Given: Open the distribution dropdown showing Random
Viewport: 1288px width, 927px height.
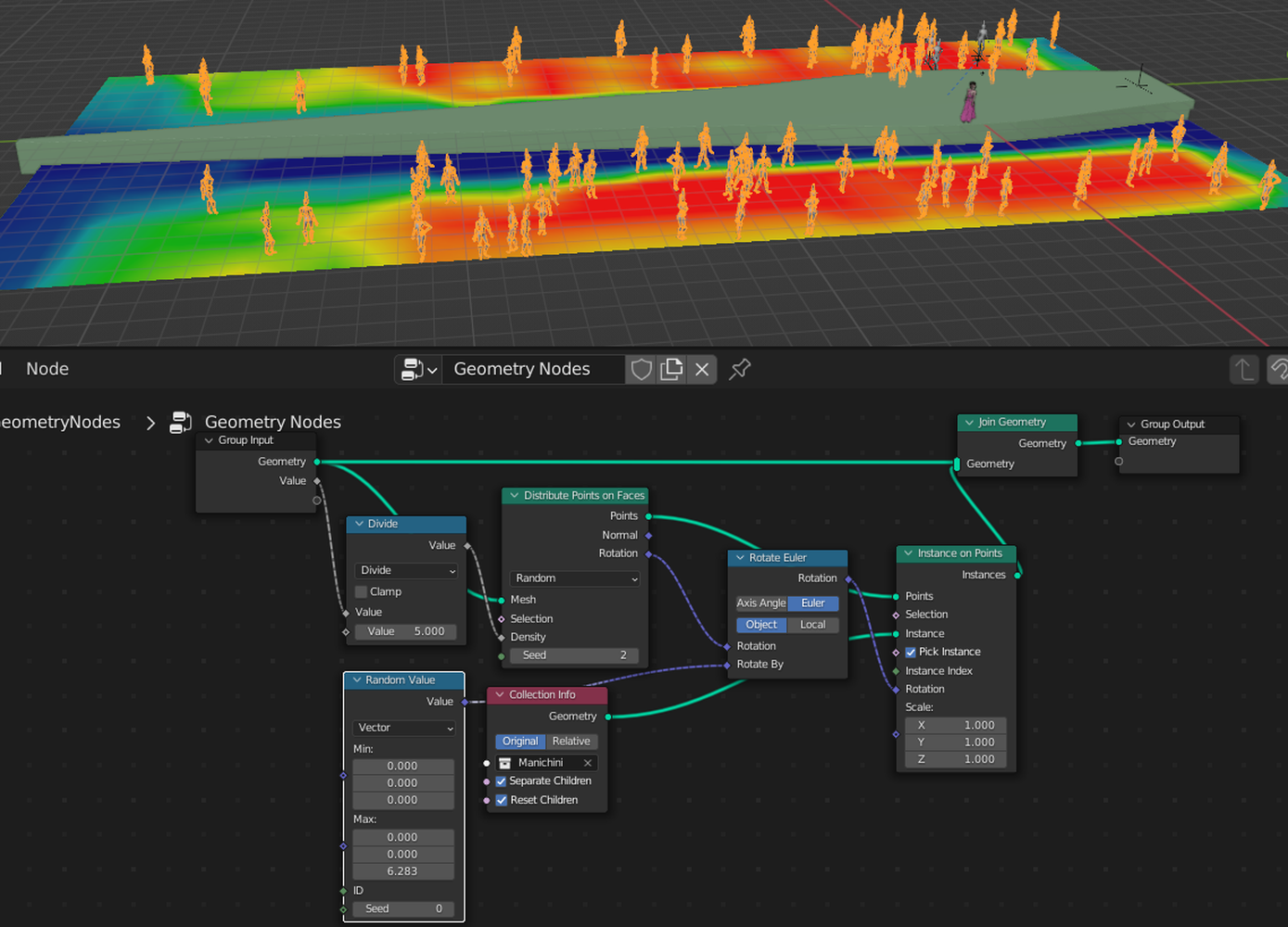Looking at the screenshot, I should pos(574,578).
